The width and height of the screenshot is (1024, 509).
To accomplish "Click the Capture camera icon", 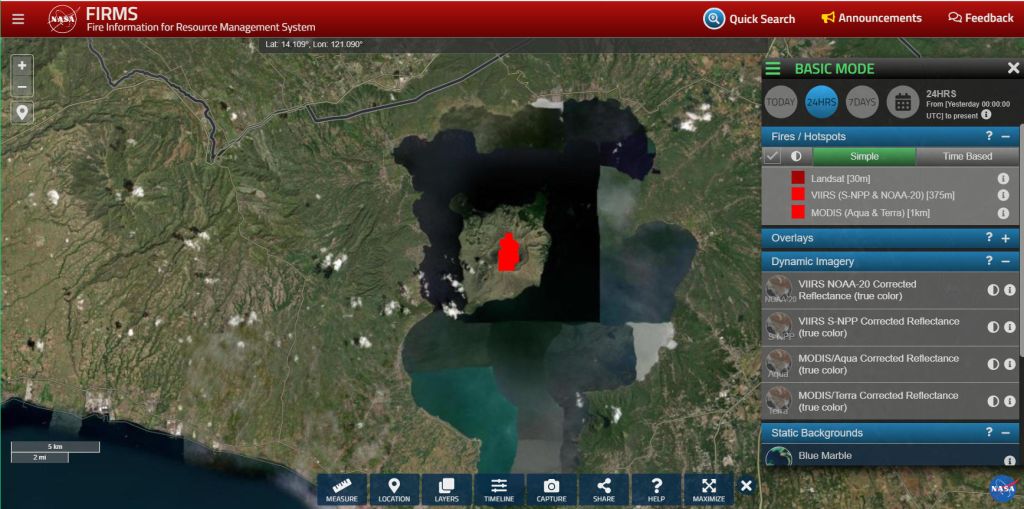I will click(x=551, y=489).
